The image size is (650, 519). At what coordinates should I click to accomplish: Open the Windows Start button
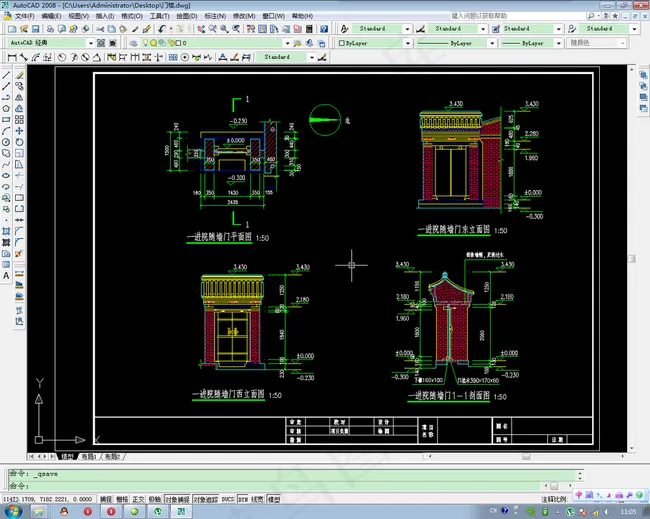click(13, 511)
